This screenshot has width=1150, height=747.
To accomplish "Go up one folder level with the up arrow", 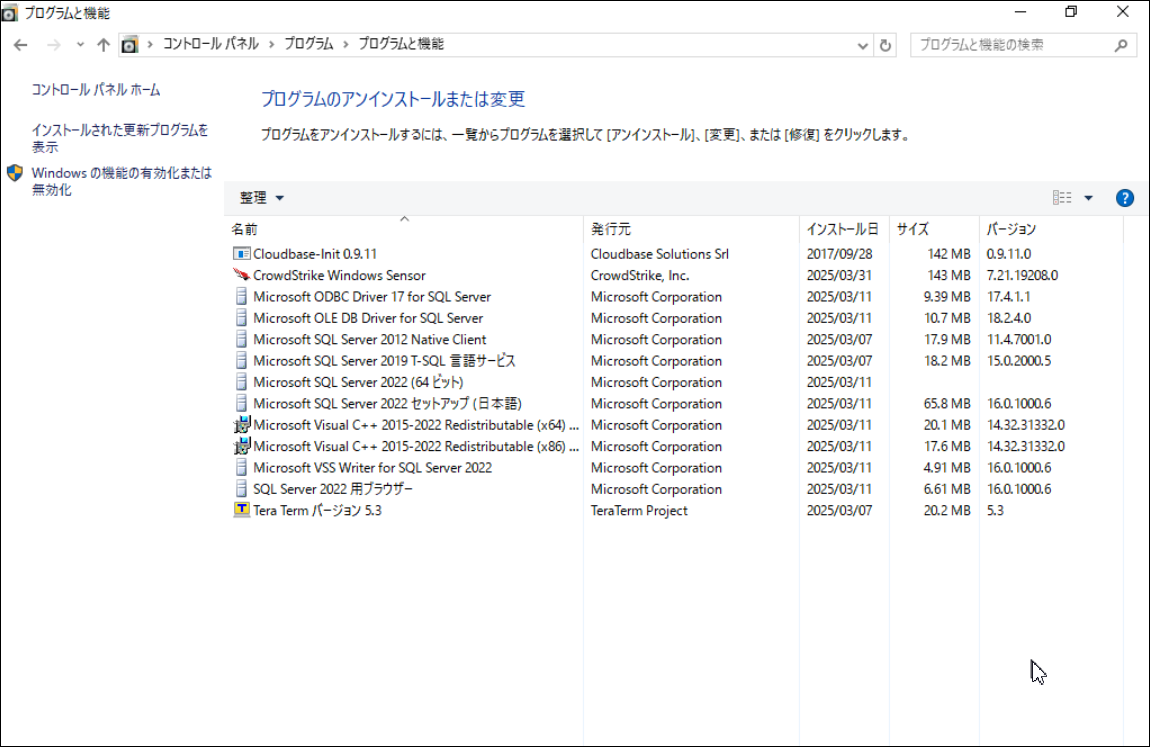I will 103,45.
